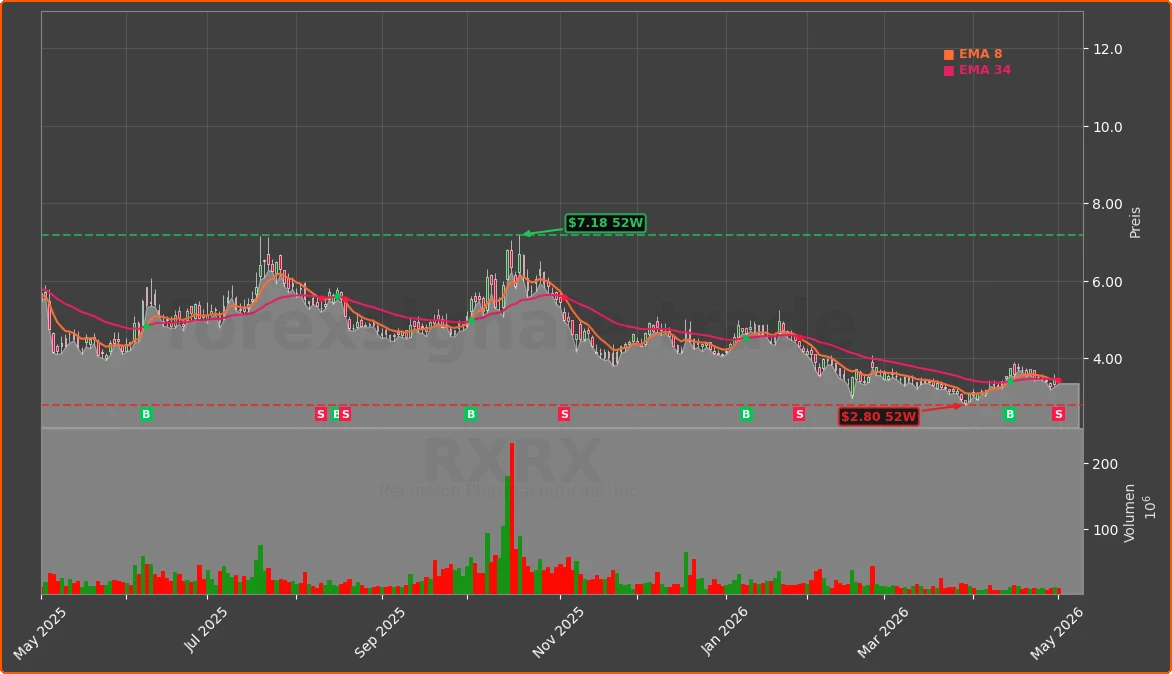Click the S sell marker in late January 2026
The width and height of the screenshot is (1172, 674).
pos(799,414)
